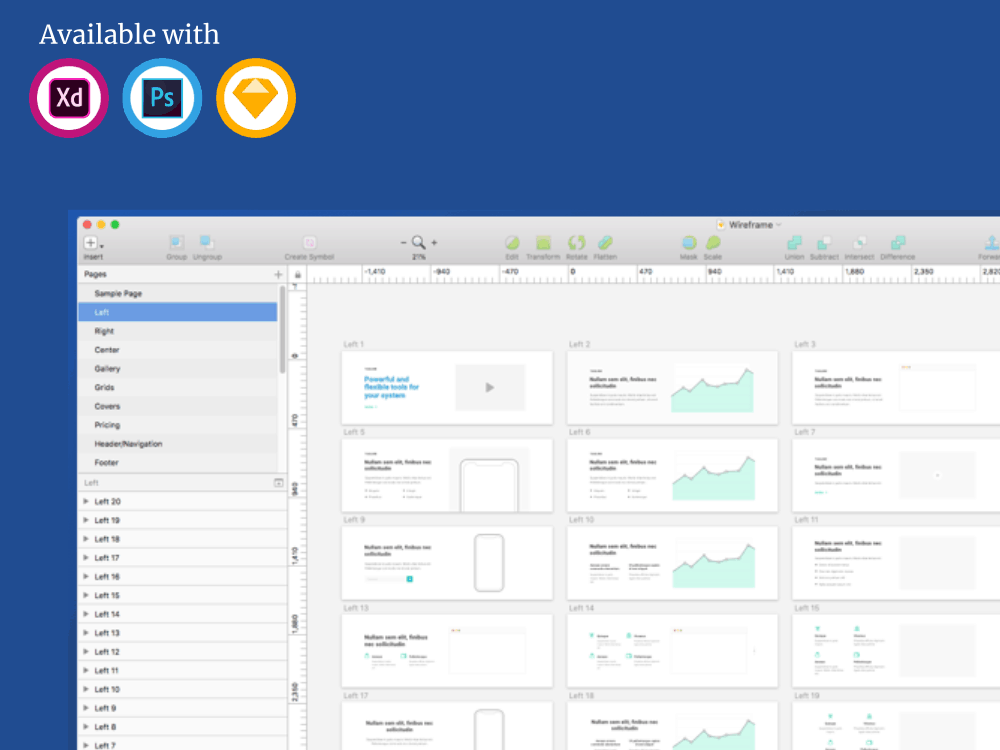
Task: Click the Subtract boolean operation icon
Action: coord(824,243)
